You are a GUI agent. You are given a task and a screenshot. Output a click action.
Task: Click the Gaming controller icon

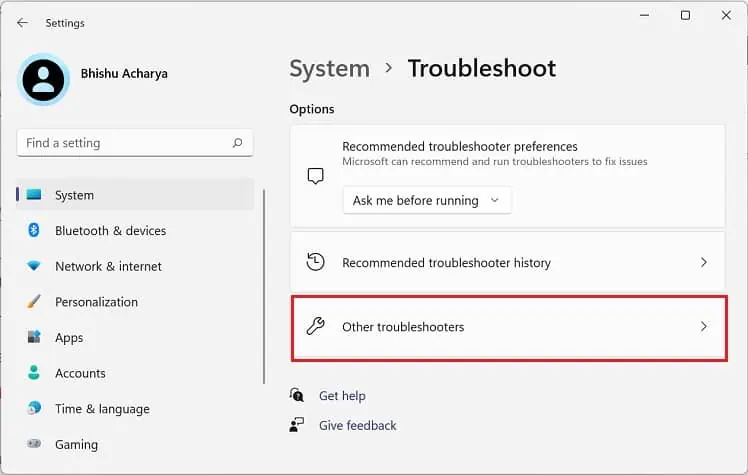[x=34, y=444]
